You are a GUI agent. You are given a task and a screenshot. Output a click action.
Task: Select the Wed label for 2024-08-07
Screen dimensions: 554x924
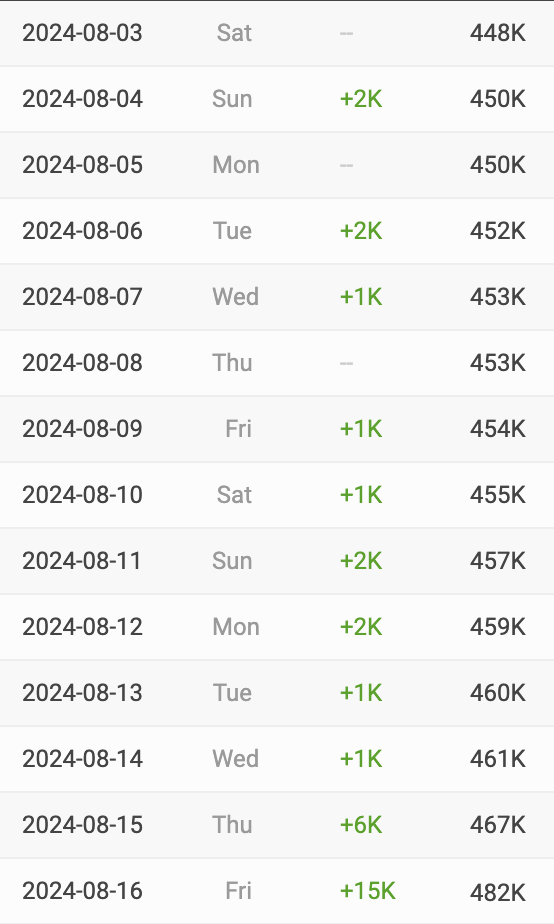pyautogui.click(x=235, y=297)
